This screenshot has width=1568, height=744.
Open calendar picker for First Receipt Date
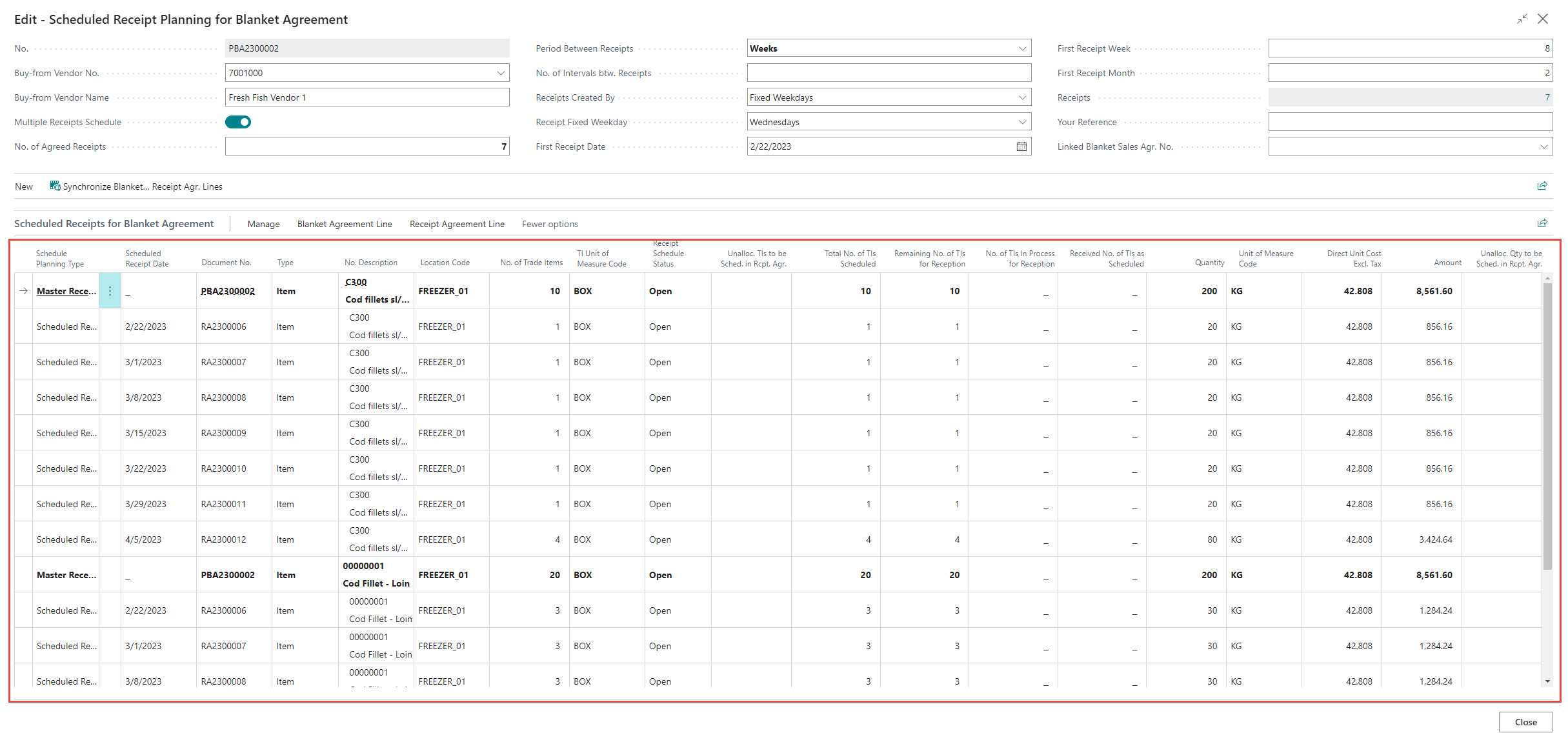coord(1021,146)
